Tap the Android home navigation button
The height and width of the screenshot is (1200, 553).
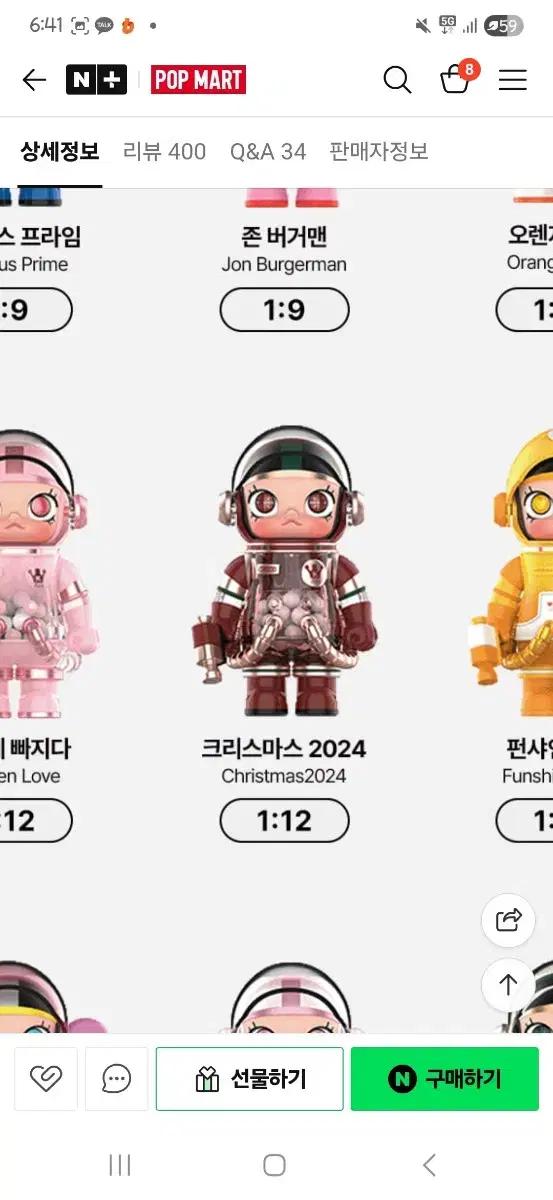coord(275,1165)
